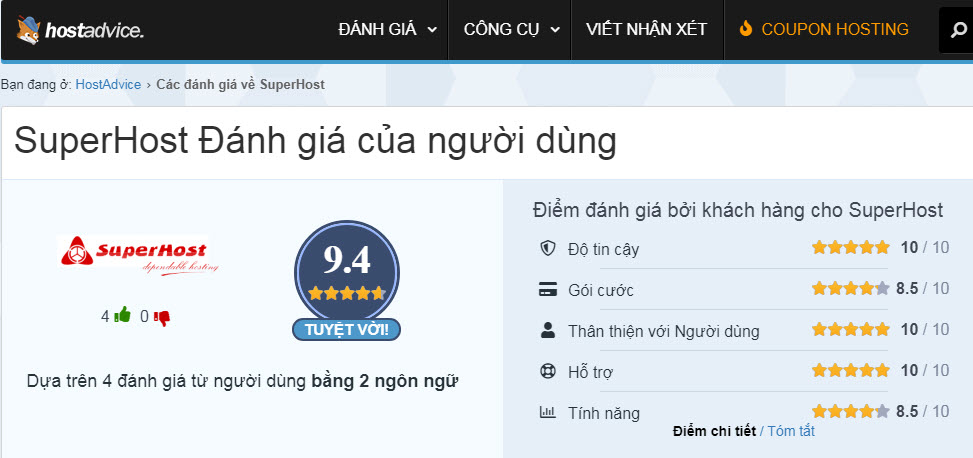973x458 pixels.
Task: Click the 8.5 / 10 score for Gói cước
Action: [923, 289]
